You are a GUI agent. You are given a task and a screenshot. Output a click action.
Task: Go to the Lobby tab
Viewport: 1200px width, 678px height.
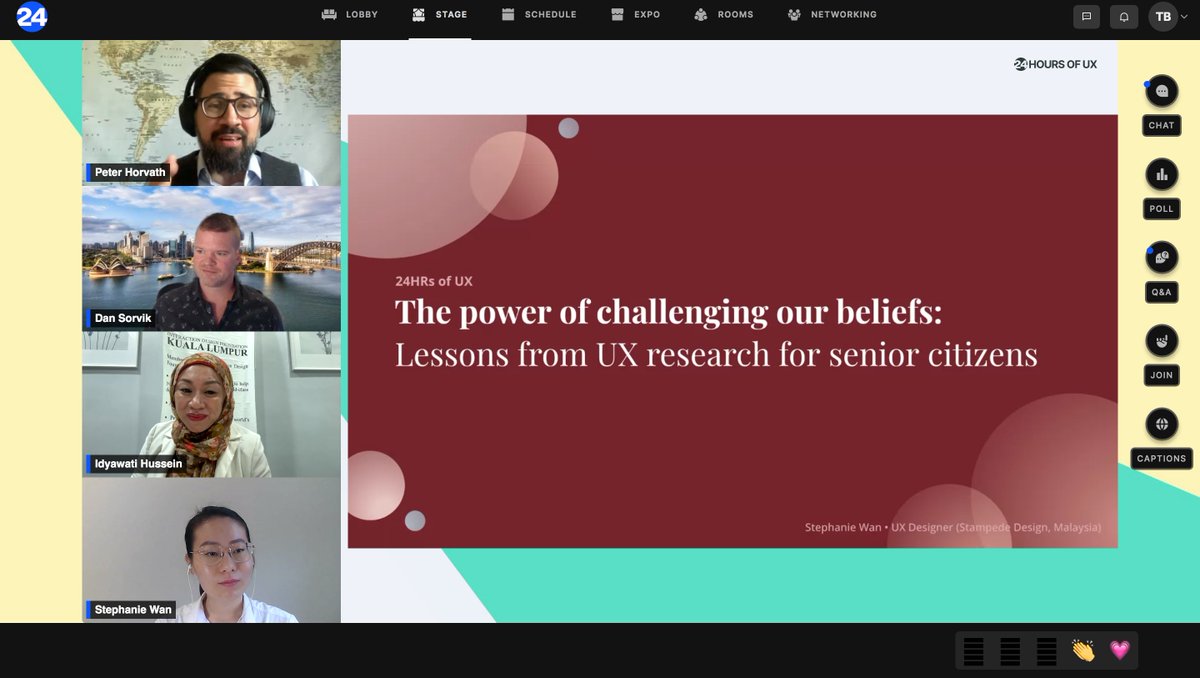[x=349, y=15]
